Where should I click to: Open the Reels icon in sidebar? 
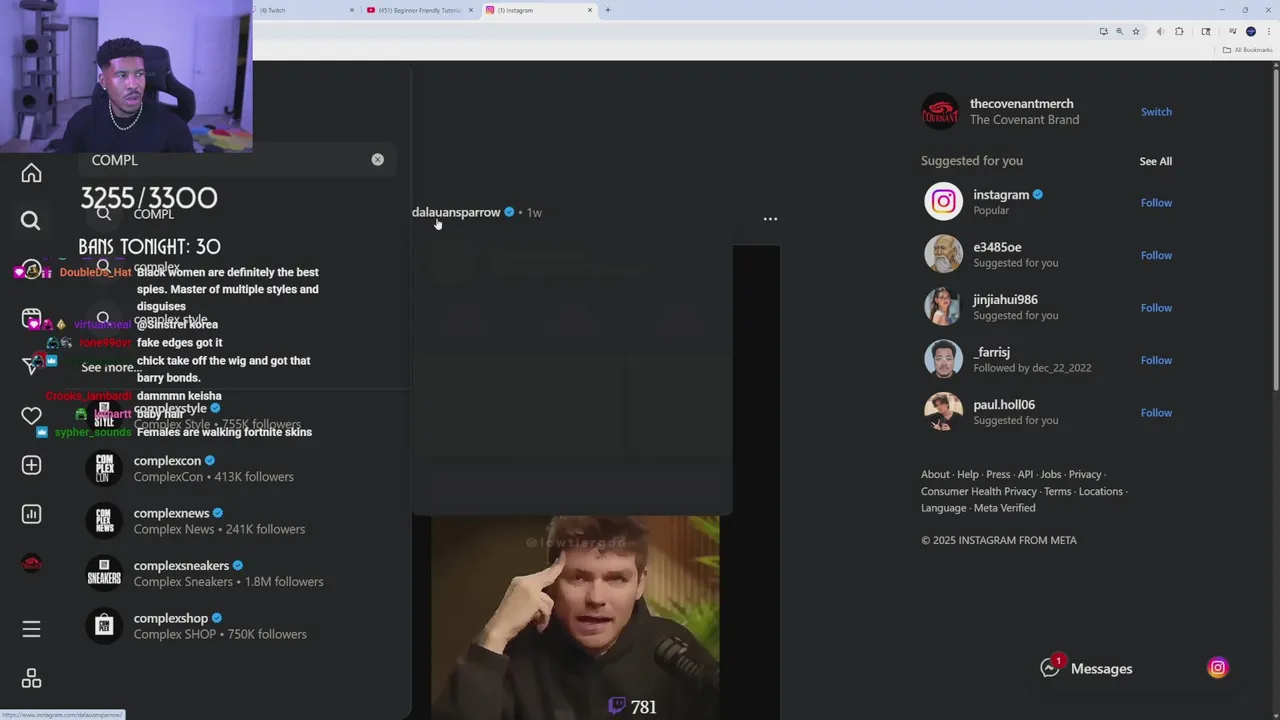point(31,318)
